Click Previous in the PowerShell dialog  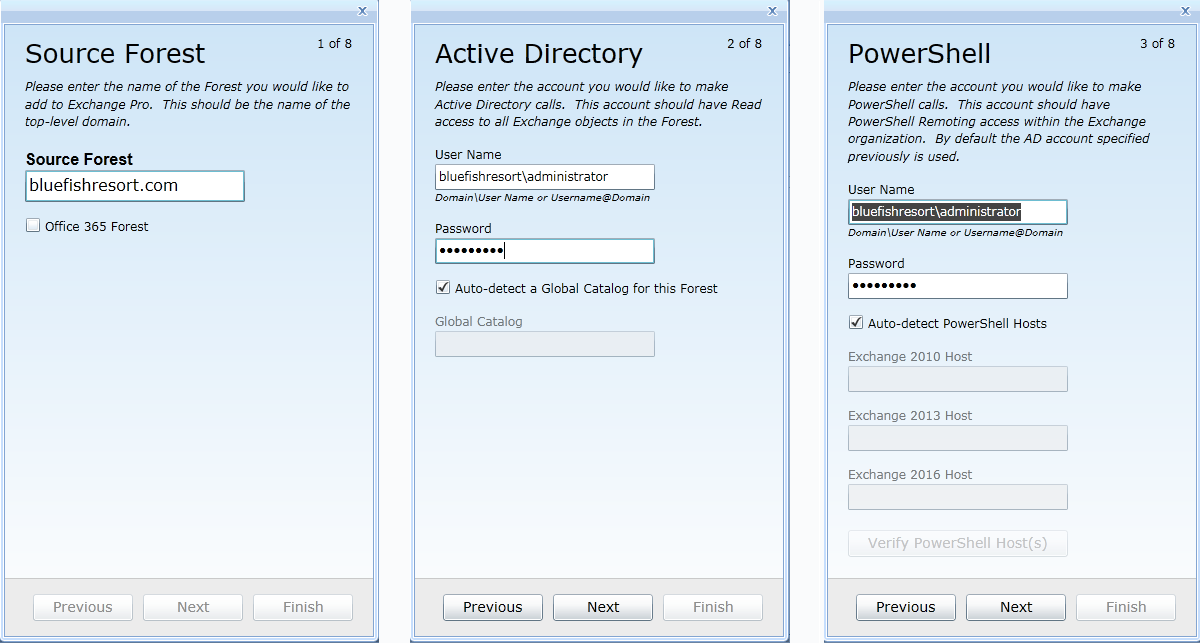[x=906, y=607]
